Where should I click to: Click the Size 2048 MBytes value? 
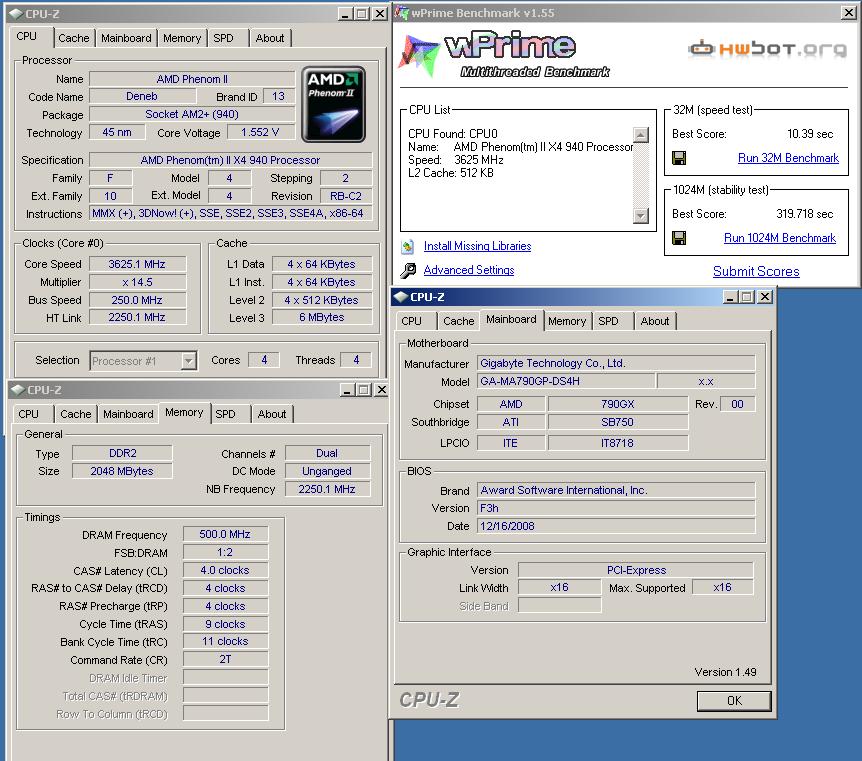point(123,471)
